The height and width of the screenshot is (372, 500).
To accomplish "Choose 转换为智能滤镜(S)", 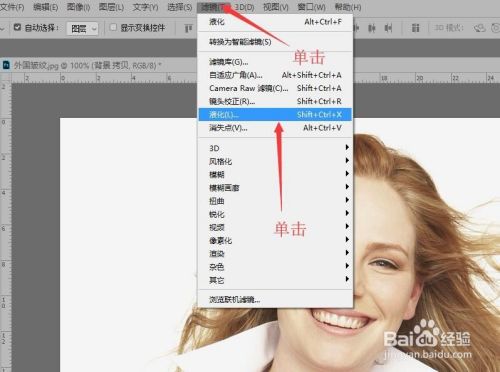I will coord(275,42).
